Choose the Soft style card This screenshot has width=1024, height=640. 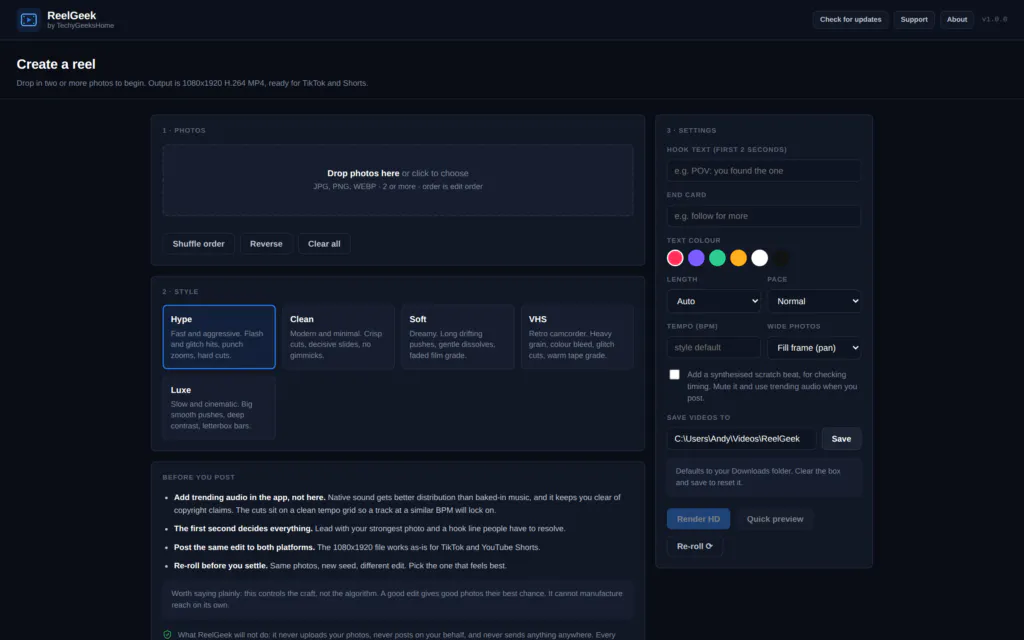pos(458,337)
